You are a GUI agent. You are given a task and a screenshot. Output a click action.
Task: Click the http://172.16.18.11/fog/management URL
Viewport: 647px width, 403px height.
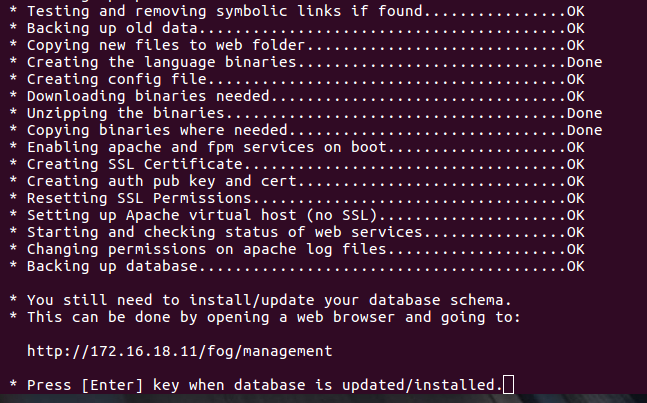(179, 351)
